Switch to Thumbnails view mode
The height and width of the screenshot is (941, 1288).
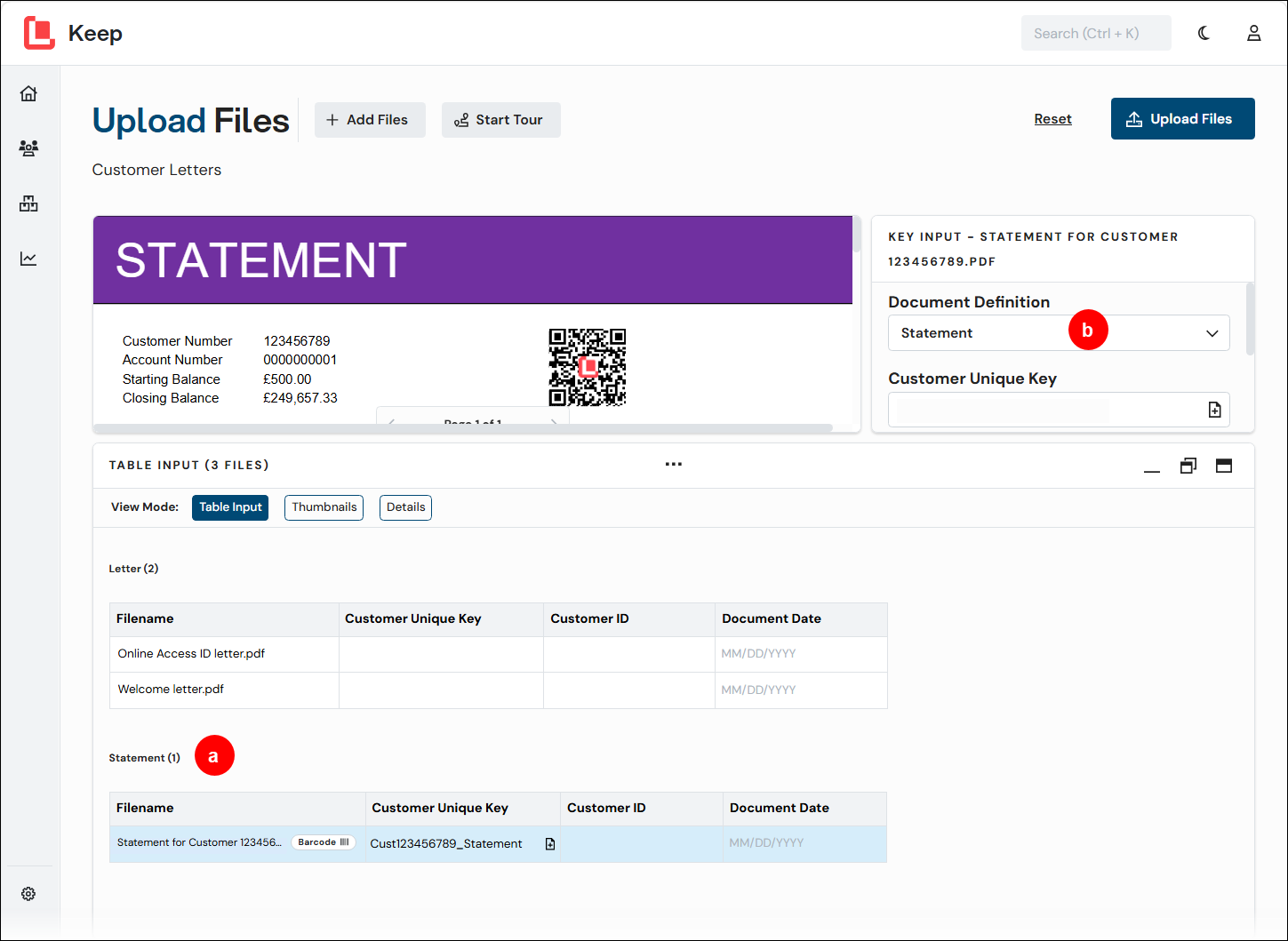(x=324, y=507)
